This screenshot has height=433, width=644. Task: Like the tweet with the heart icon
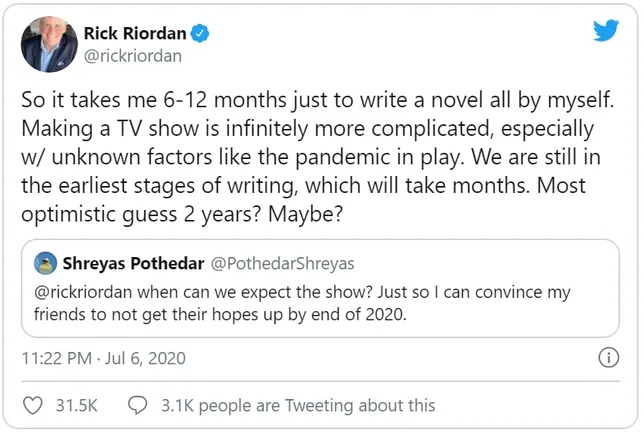point(33,405)
